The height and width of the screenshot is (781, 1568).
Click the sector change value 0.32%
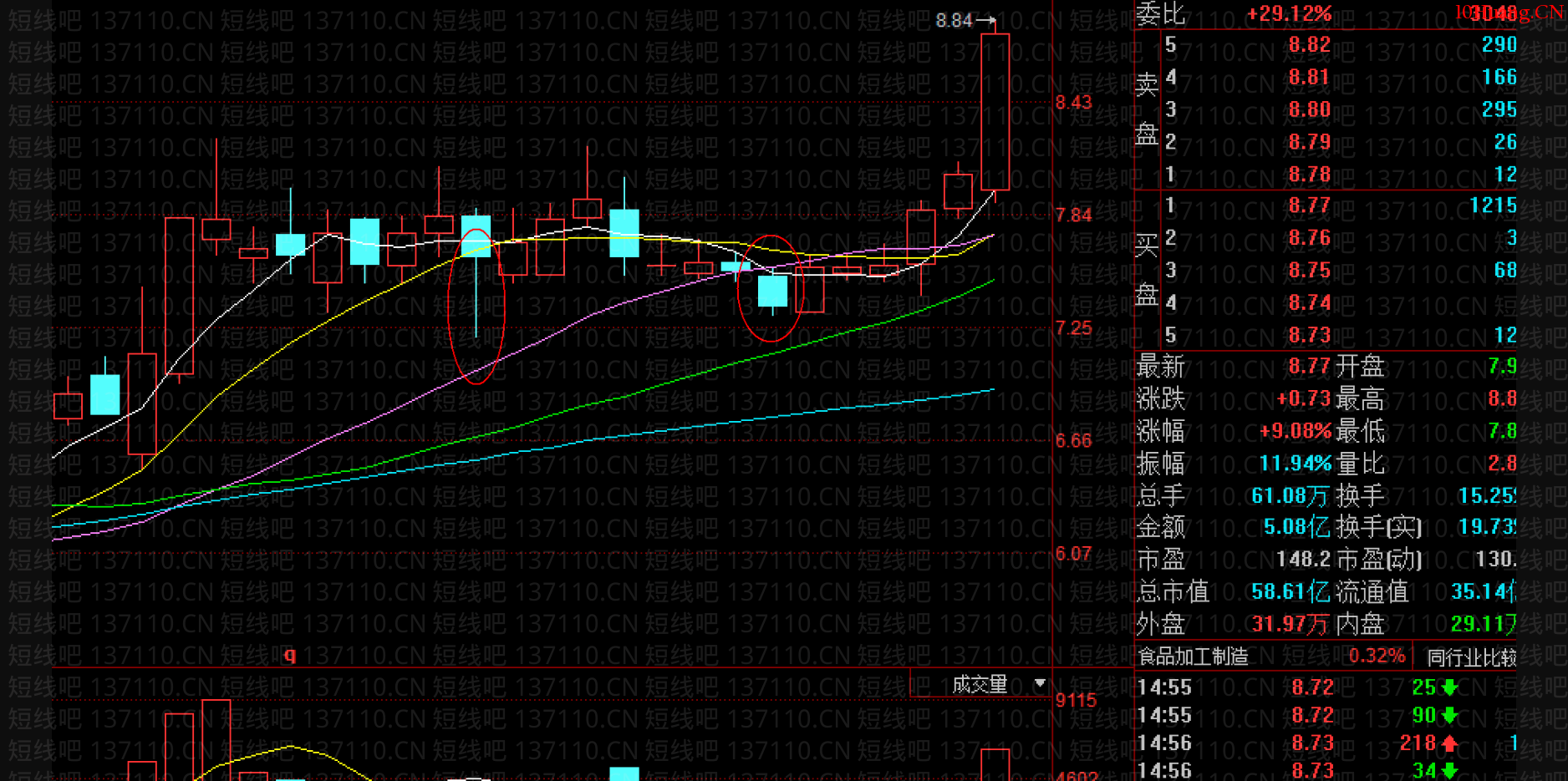(1377, 656)
